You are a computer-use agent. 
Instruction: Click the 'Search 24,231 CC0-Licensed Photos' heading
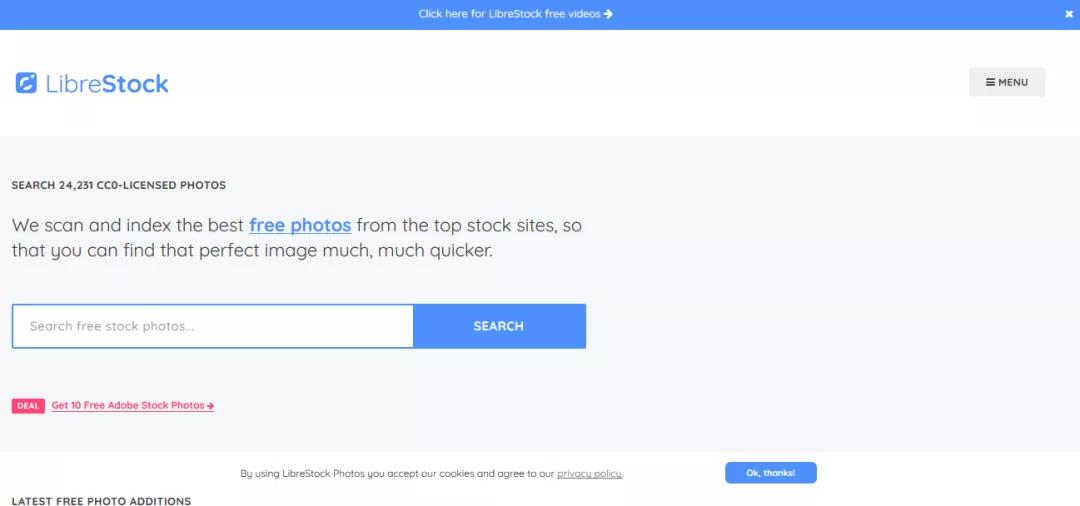coord(118,185)
